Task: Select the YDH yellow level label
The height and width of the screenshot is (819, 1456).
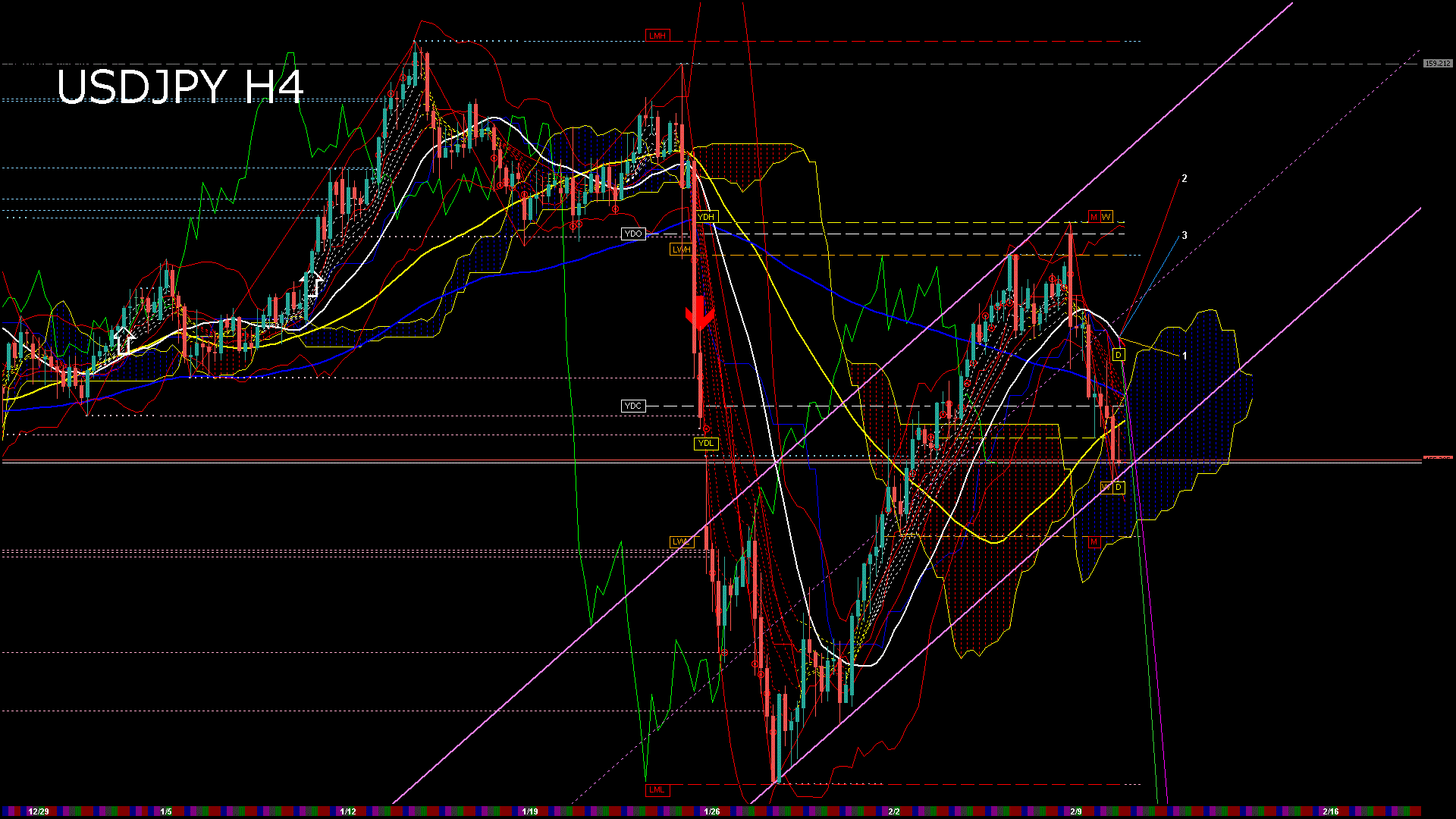Action: (706, 217)
